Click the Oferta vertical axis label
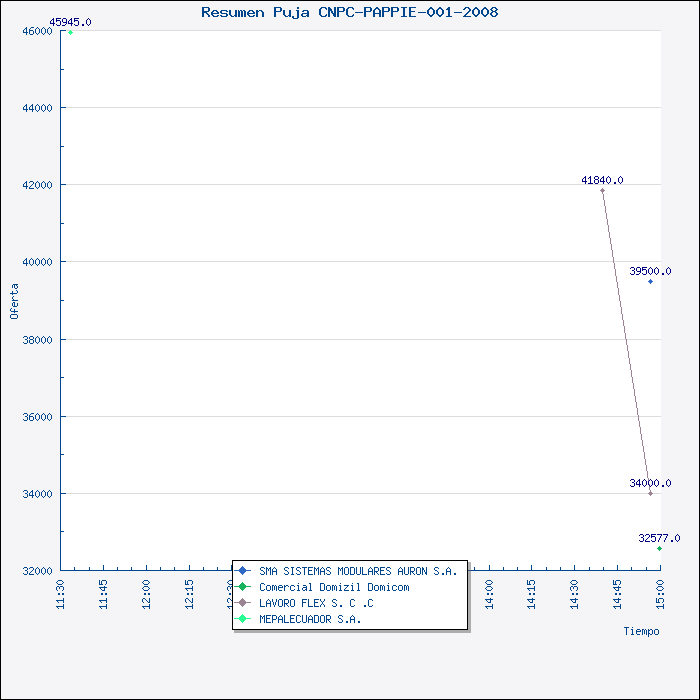The width and height of the screenshot is (700, 700). [14, 301]
